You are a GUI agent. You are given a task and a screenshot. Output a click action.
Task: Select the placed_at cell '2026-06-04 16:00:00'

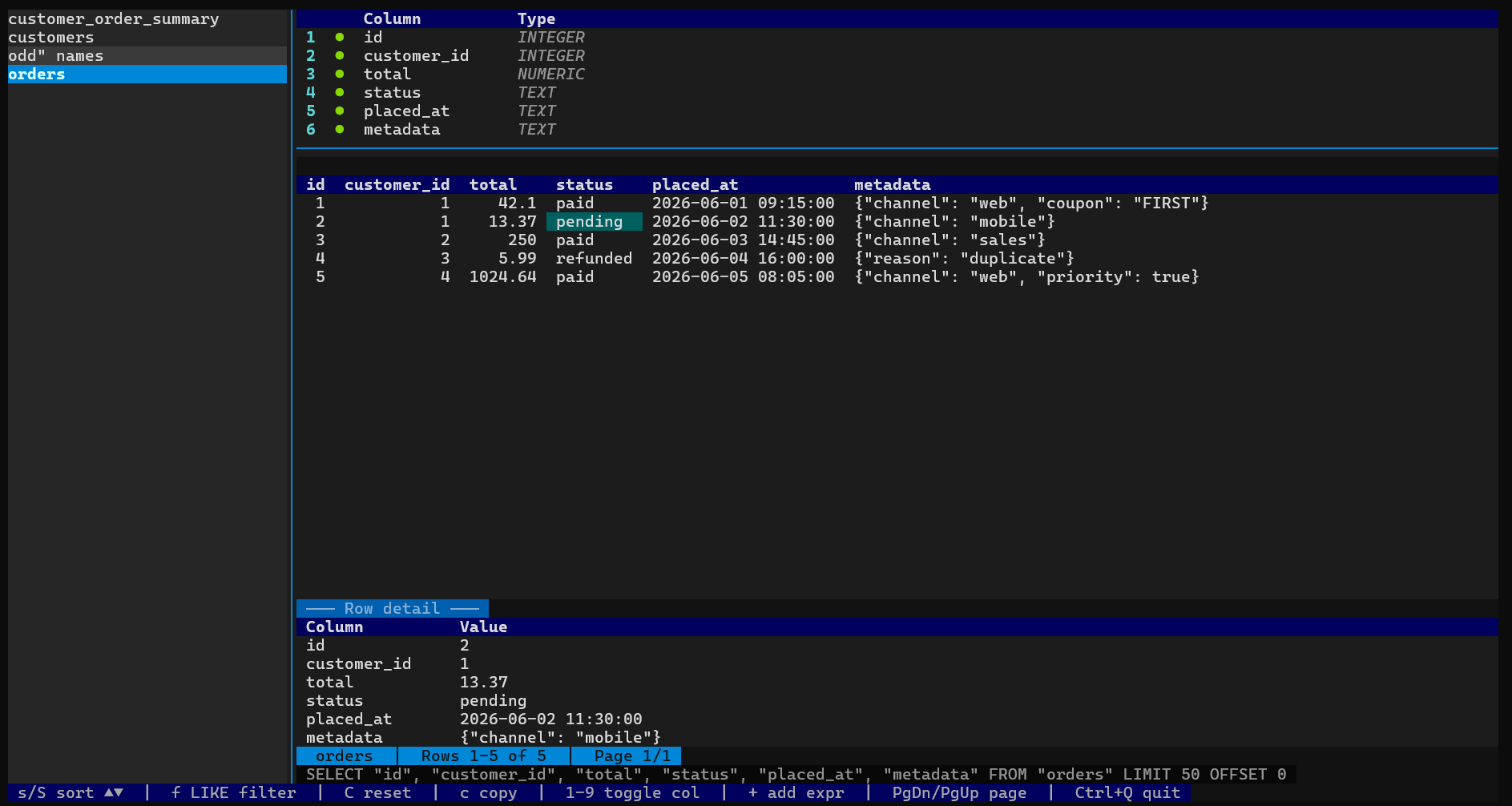pyautogui.click(x=744, y=258)
